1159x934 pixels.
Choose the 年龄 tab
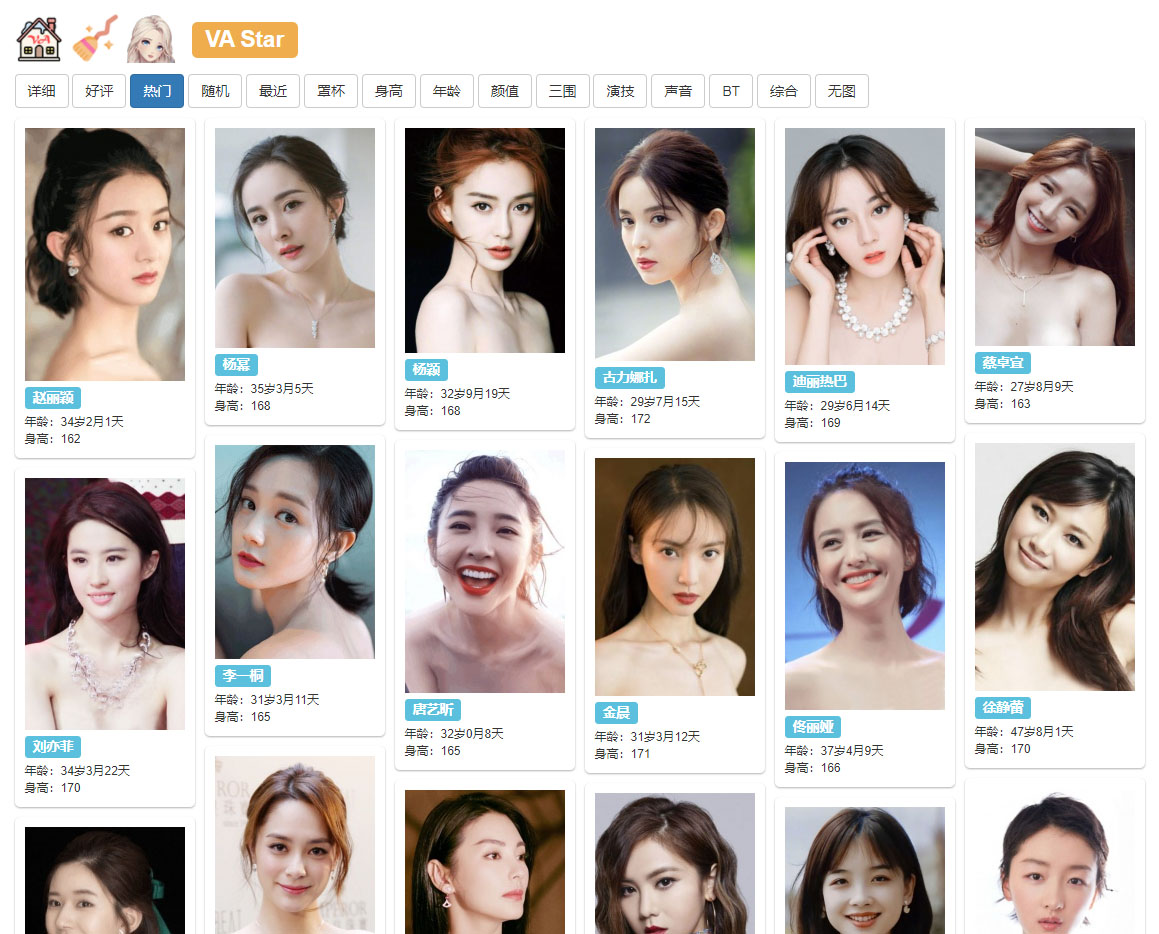[x=447, y=91]
